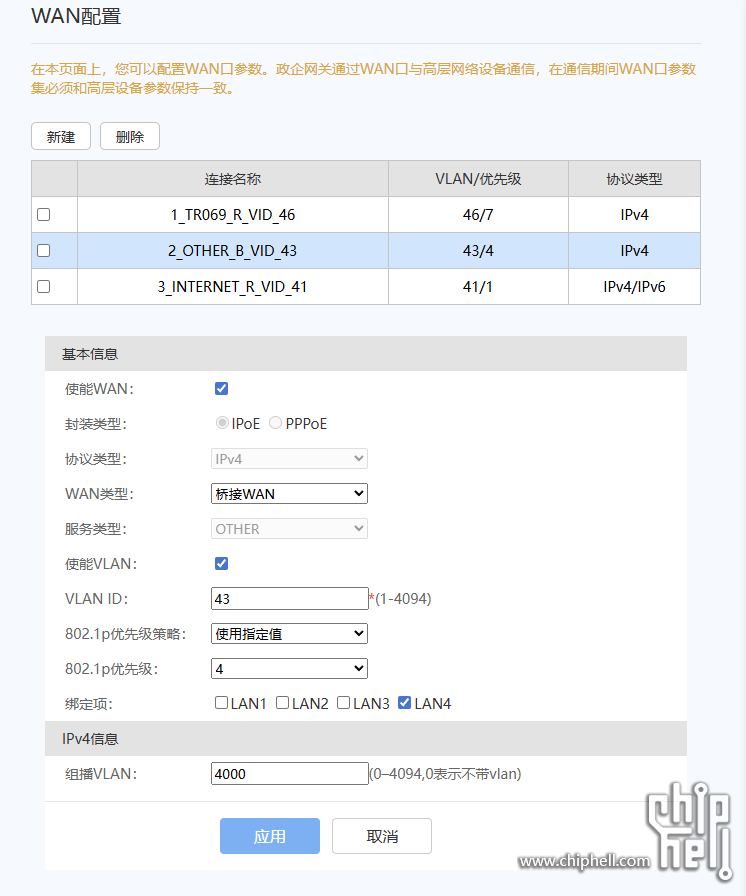Open the WAN类型 桥接WAN dropdown
This screenshot has width=746, height=896.
(x=289, y=494)
